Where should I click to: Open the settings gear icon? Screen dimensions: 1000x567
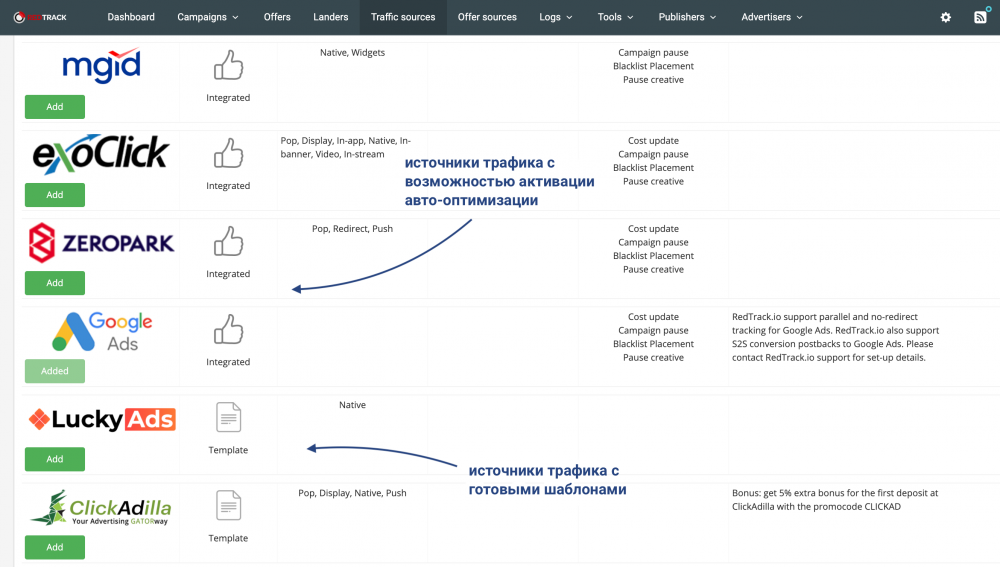pos(946,17)
